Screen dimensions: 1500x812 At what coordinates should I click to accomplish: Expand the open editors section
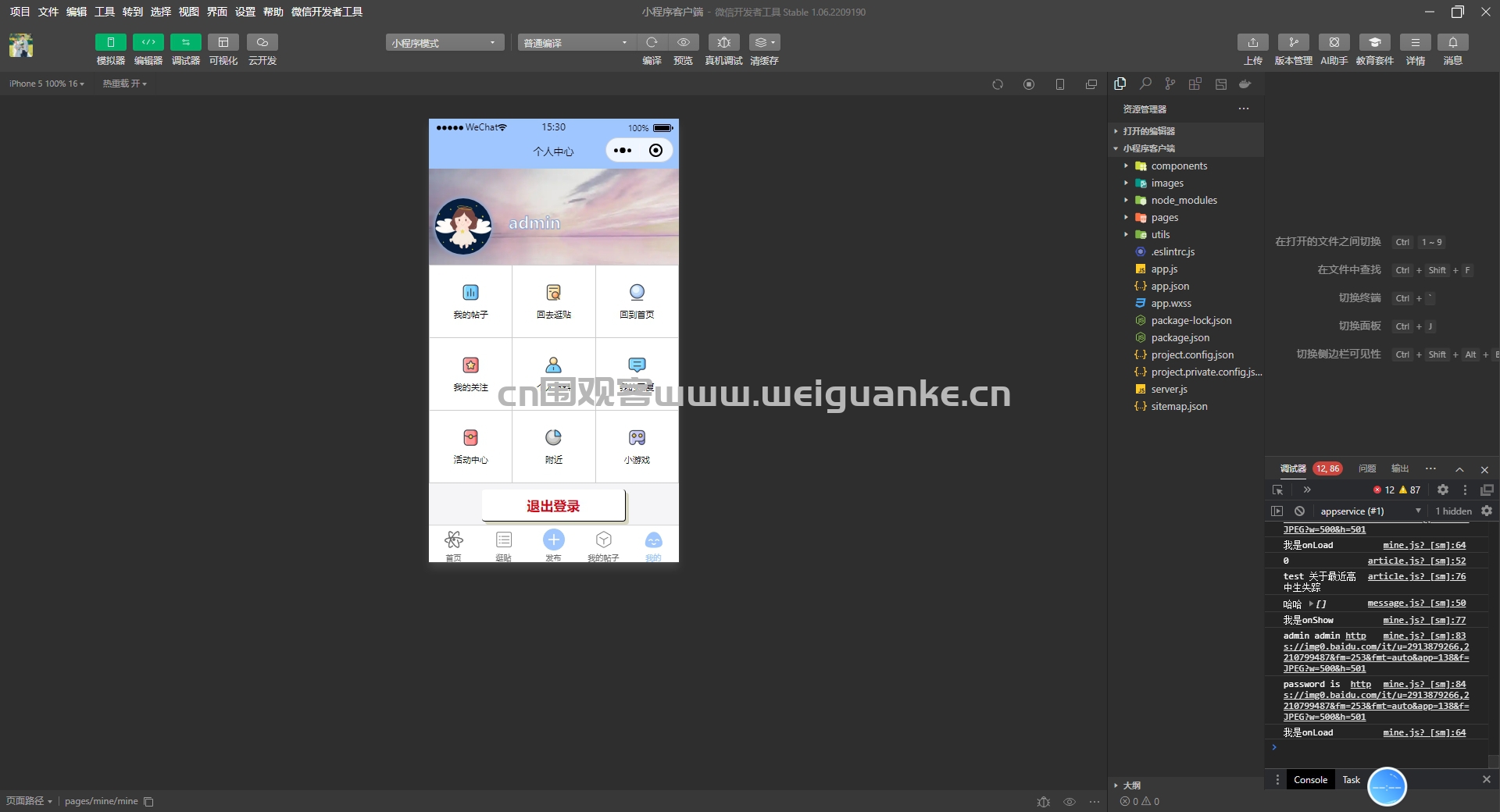point(1186,131)
